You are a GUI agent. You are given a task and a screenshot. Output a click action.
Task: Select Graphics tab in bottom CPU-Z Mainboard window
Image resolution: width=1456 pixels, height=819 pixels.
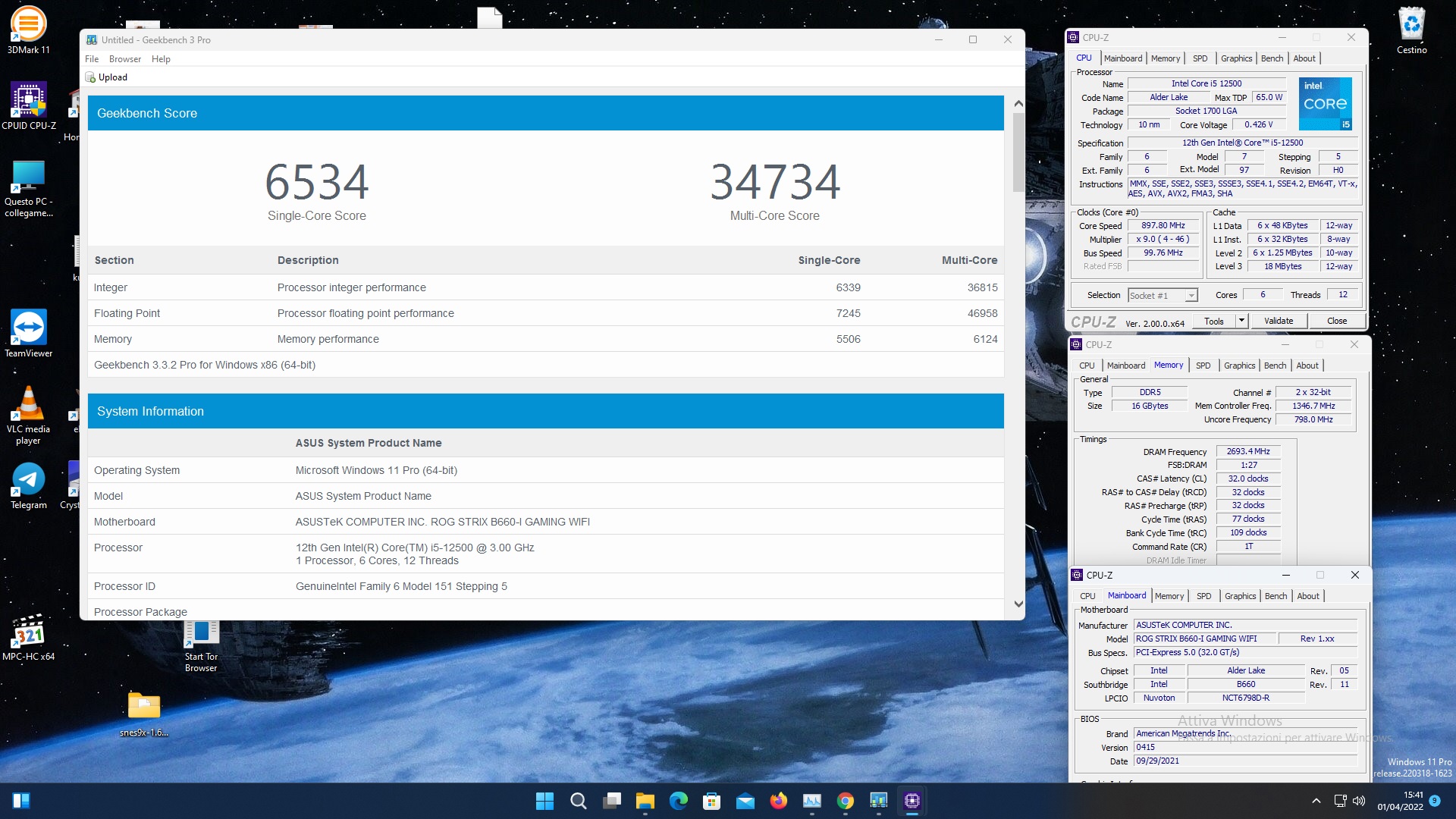1240,596
